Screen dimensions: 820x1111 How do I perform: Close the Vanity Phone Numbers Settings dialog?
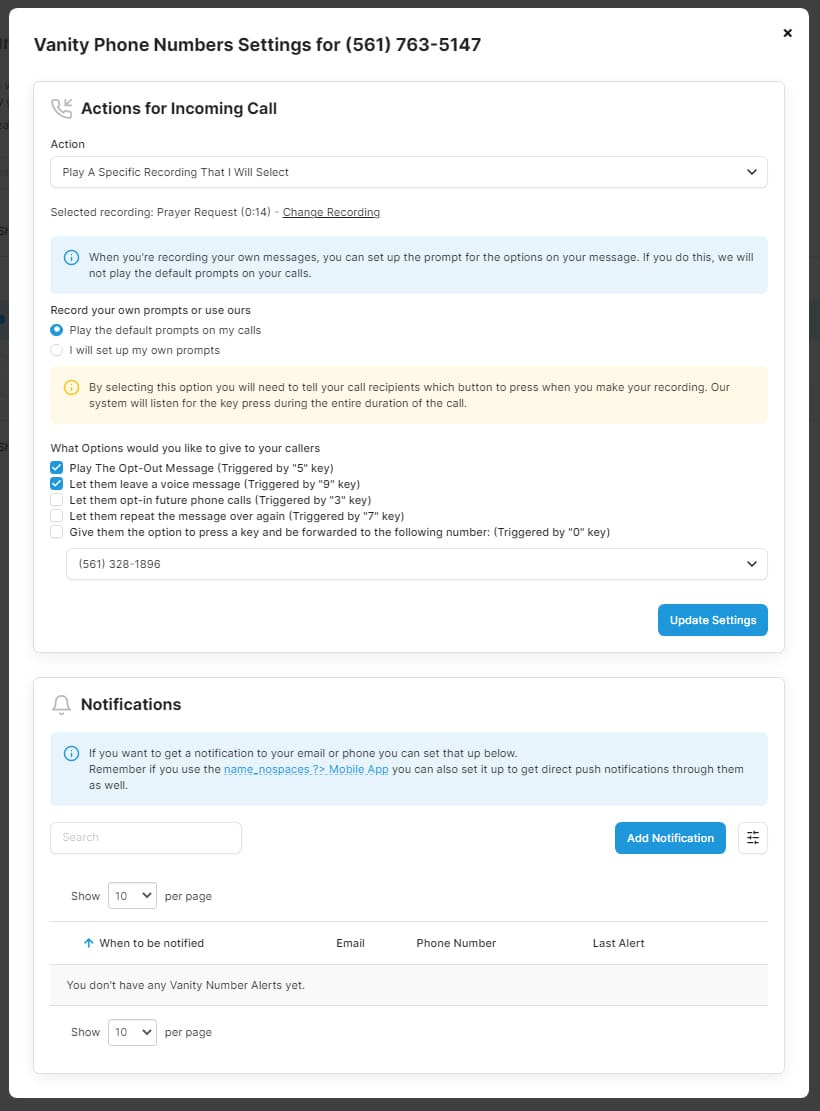(787, 33)
